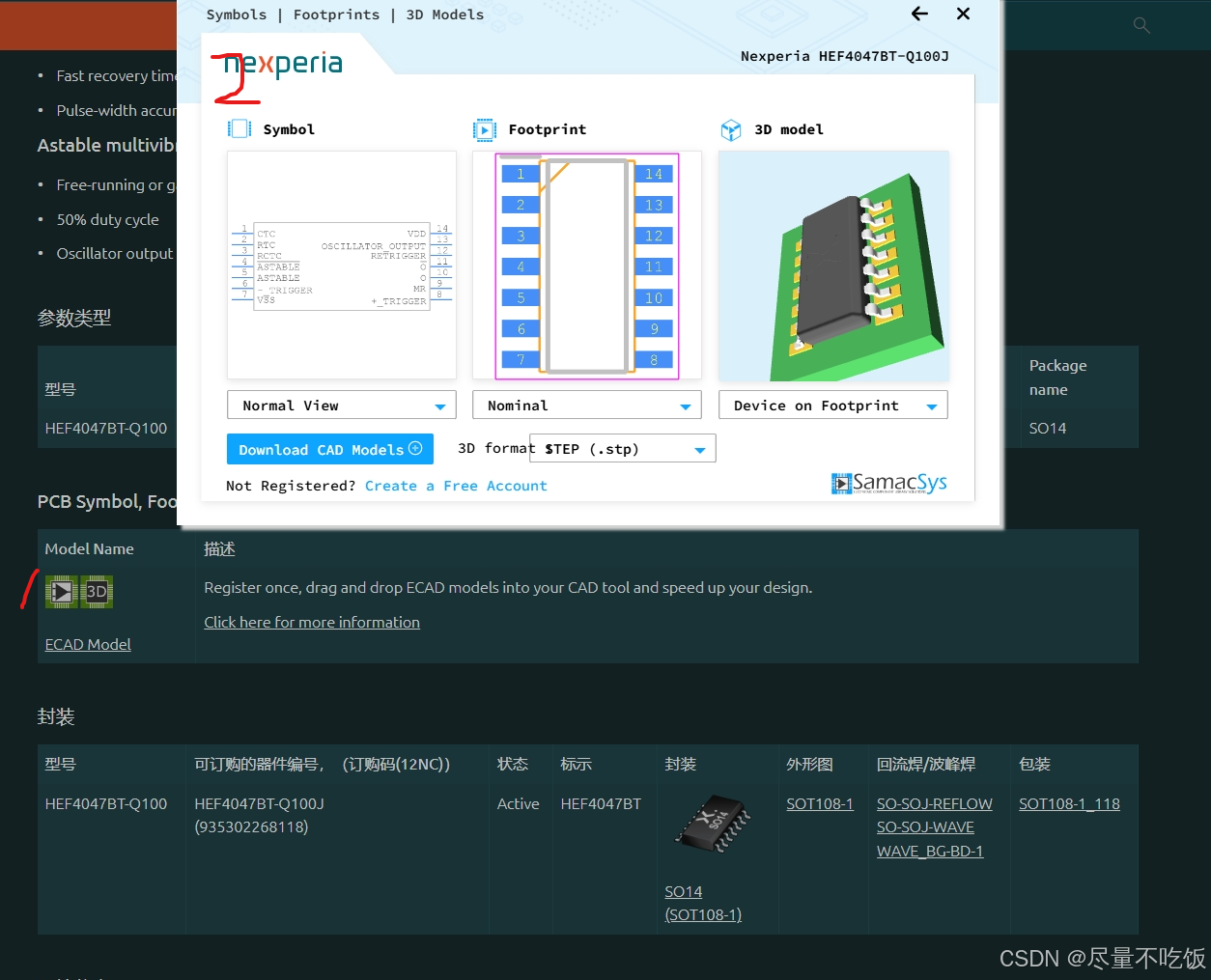Open the Nominal footprint dropdown
Screen dimensions: 1211x980
(587, 405)
